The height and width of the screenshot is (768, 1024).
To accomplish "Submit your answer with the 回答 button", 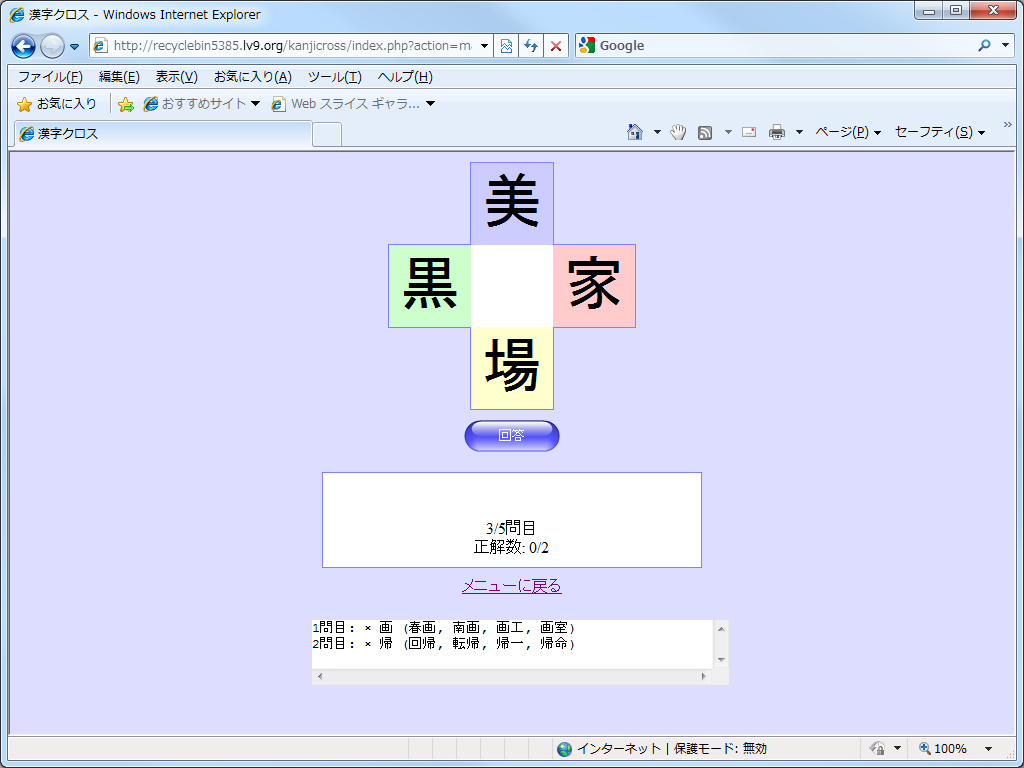I will [511, 435].
